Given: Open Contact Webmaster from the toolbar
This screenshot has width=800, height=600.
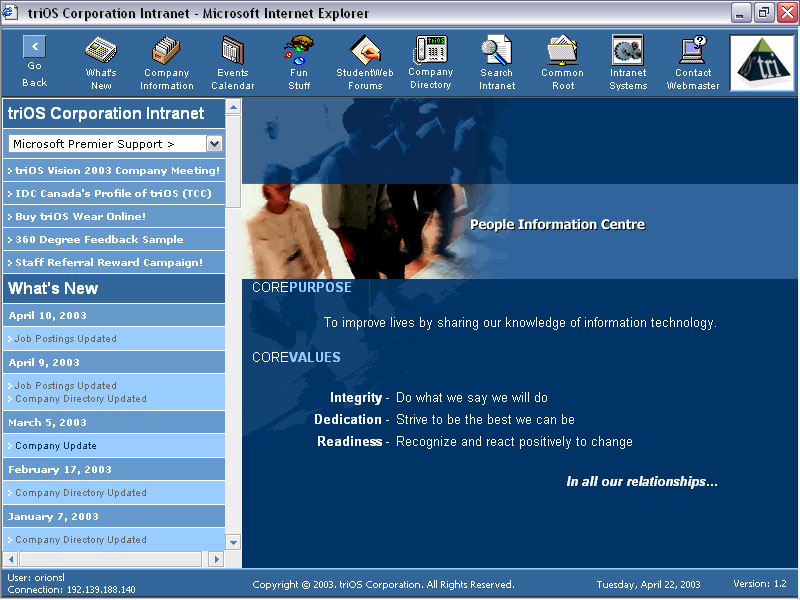Looking at the screenshot, I should pyautogui.click(x=692, y=60).
